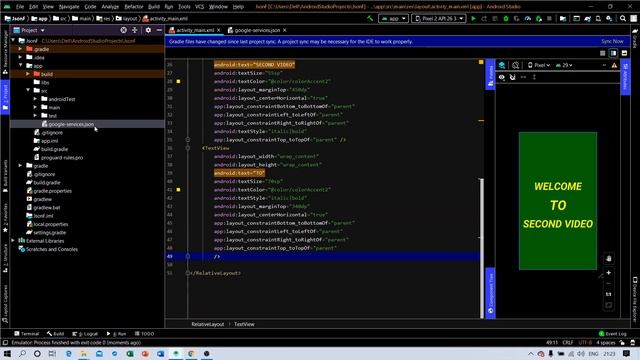Open Pixel 2 API 26 device dropdown

[x=439, y=18]
